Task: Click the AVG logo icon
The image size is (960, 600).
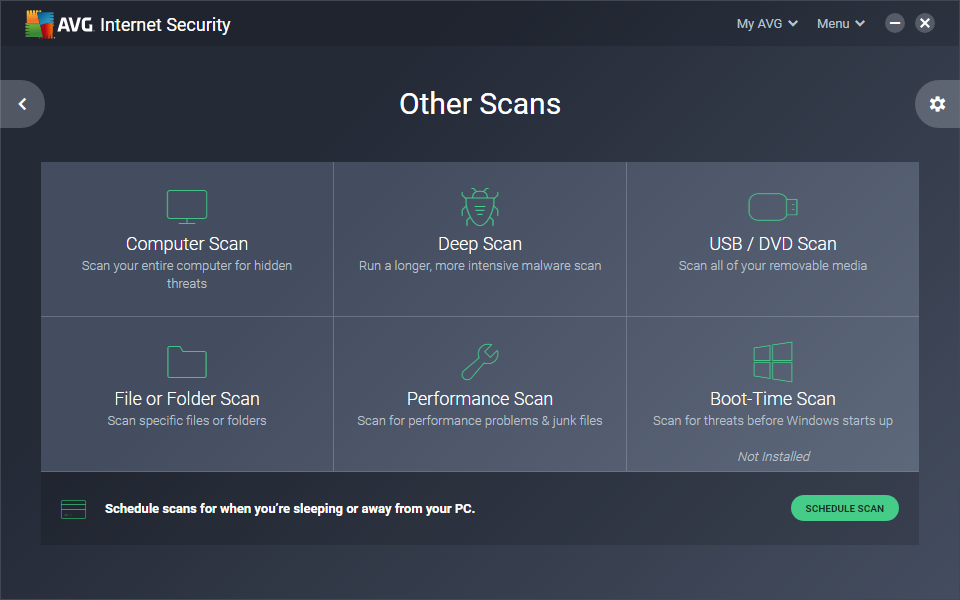Action: click(40, 24)
